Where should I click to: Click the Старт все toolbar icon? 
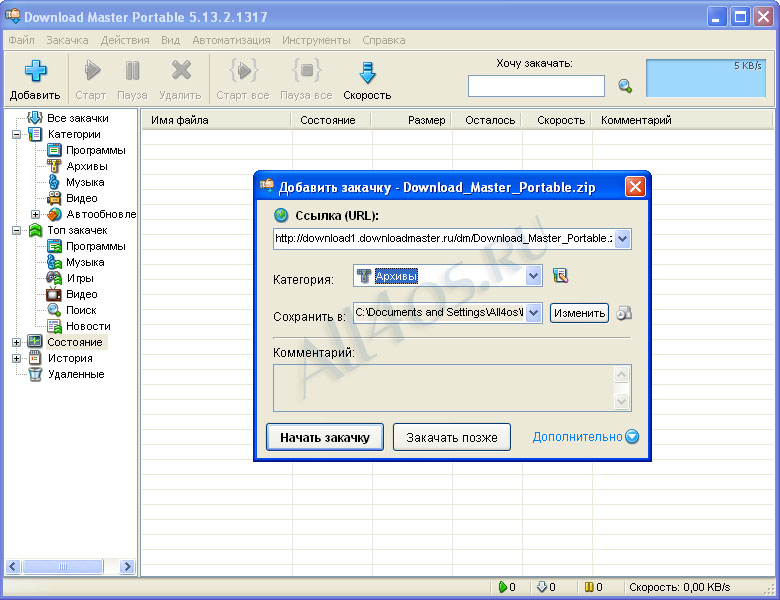click(243, 70)
